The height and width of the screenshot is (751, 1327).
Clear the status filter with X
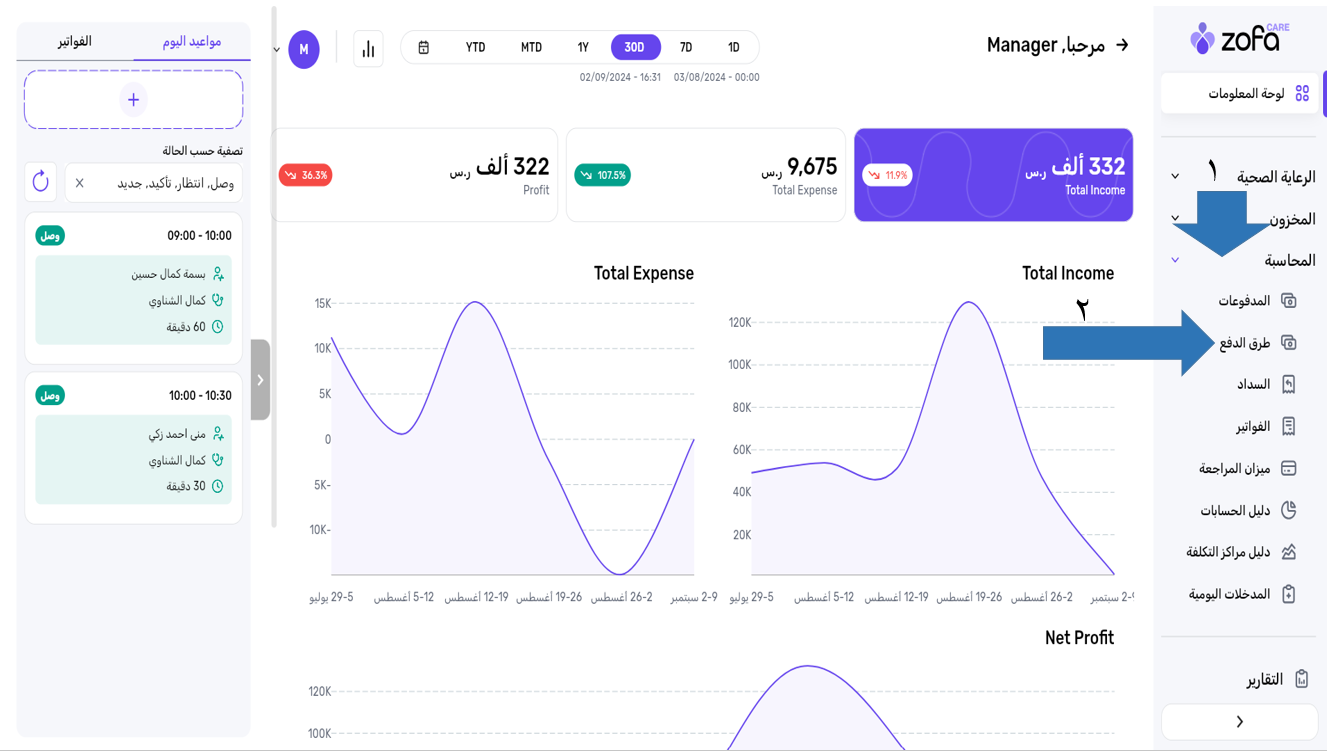[x=80, y=183]
